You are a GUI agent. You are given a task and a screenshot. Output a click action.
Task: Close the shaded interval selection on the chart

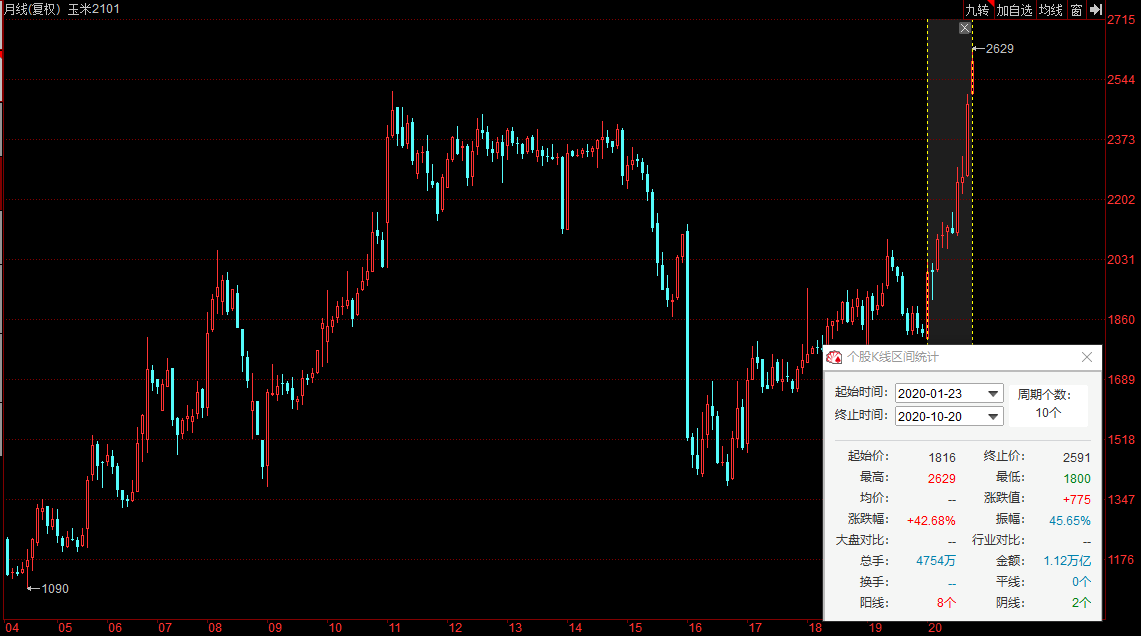coord(965,28)
